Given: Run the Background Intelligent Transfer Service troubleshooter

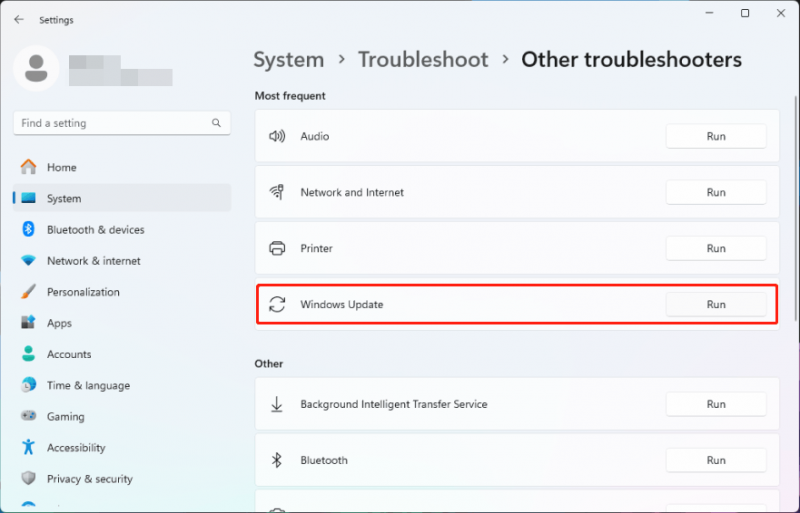Looking at the screenshot, I should [x=716, y=404].
